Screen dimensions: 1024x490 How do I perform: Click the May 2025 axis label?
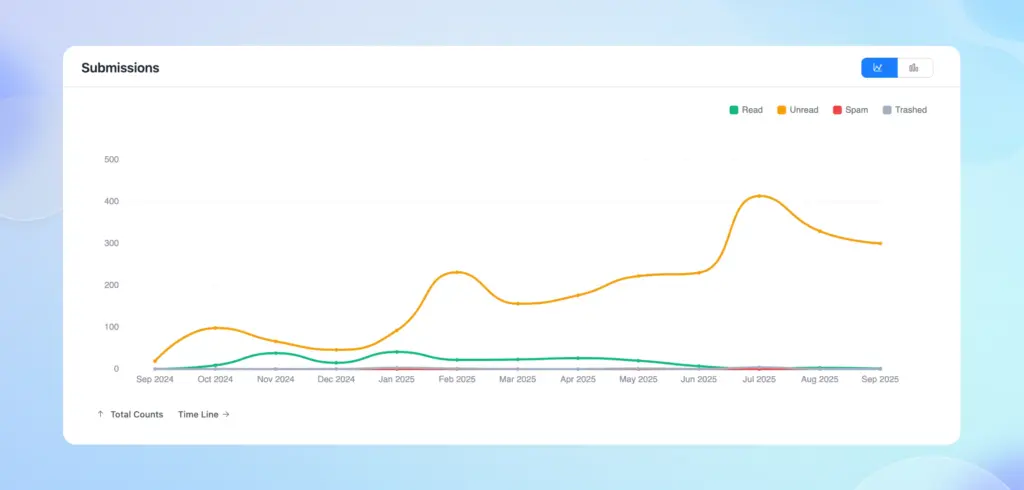638,380
